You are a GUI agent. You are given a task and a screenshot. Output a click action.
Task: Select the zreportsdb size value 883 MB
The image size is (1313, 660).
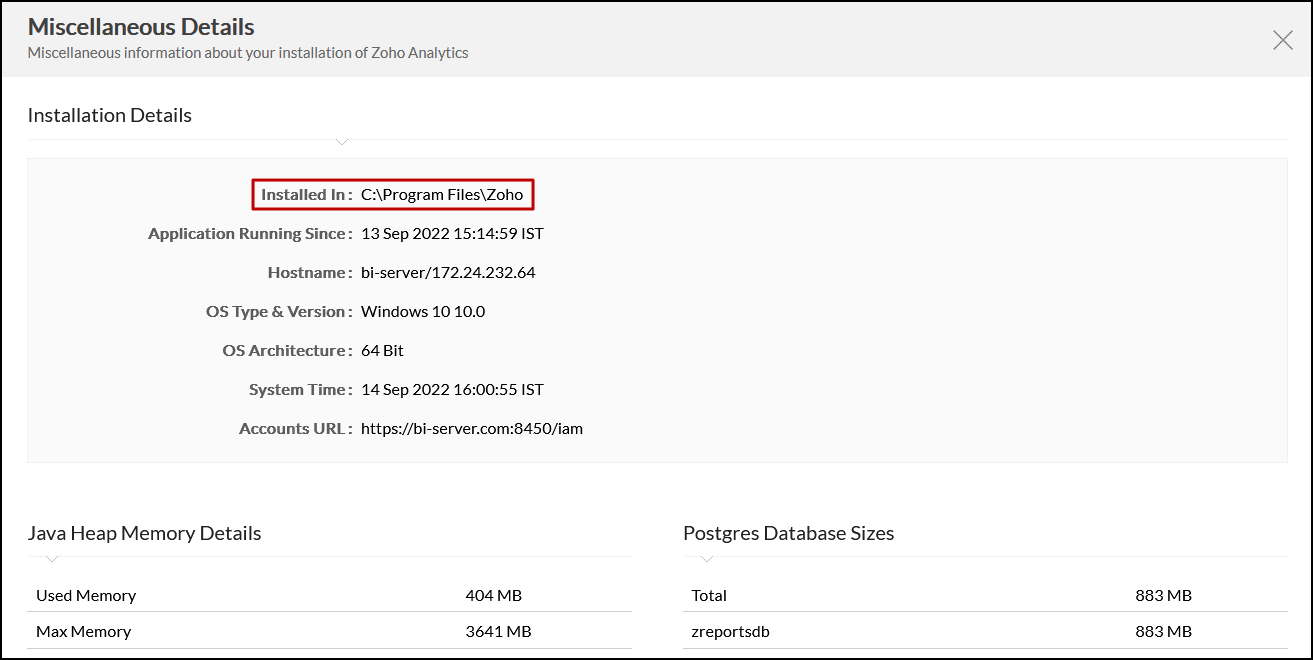[x=1163, y=631]
